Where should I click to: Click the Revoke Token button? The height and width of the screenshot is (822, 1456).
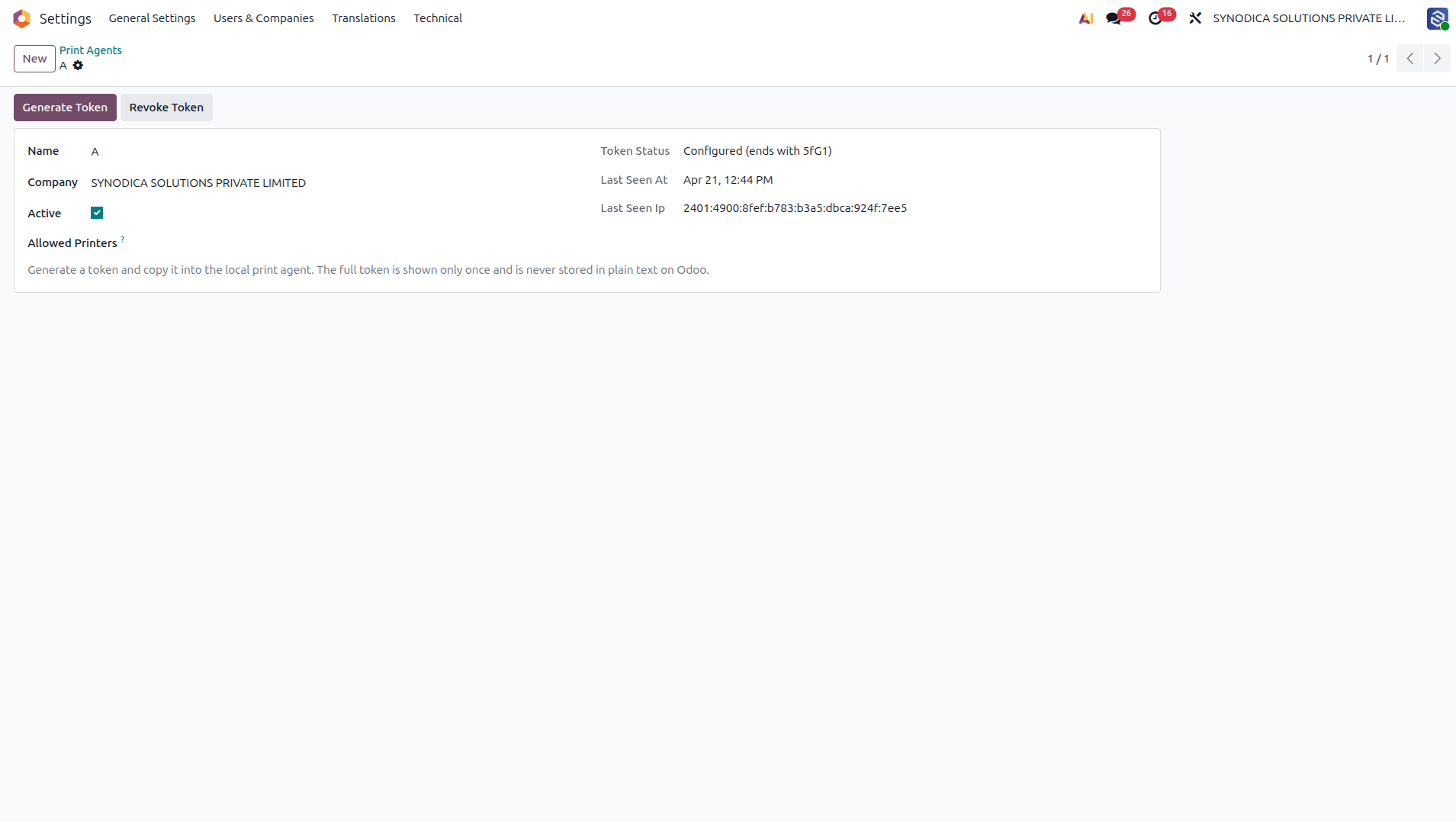click(x=166, y=108)
